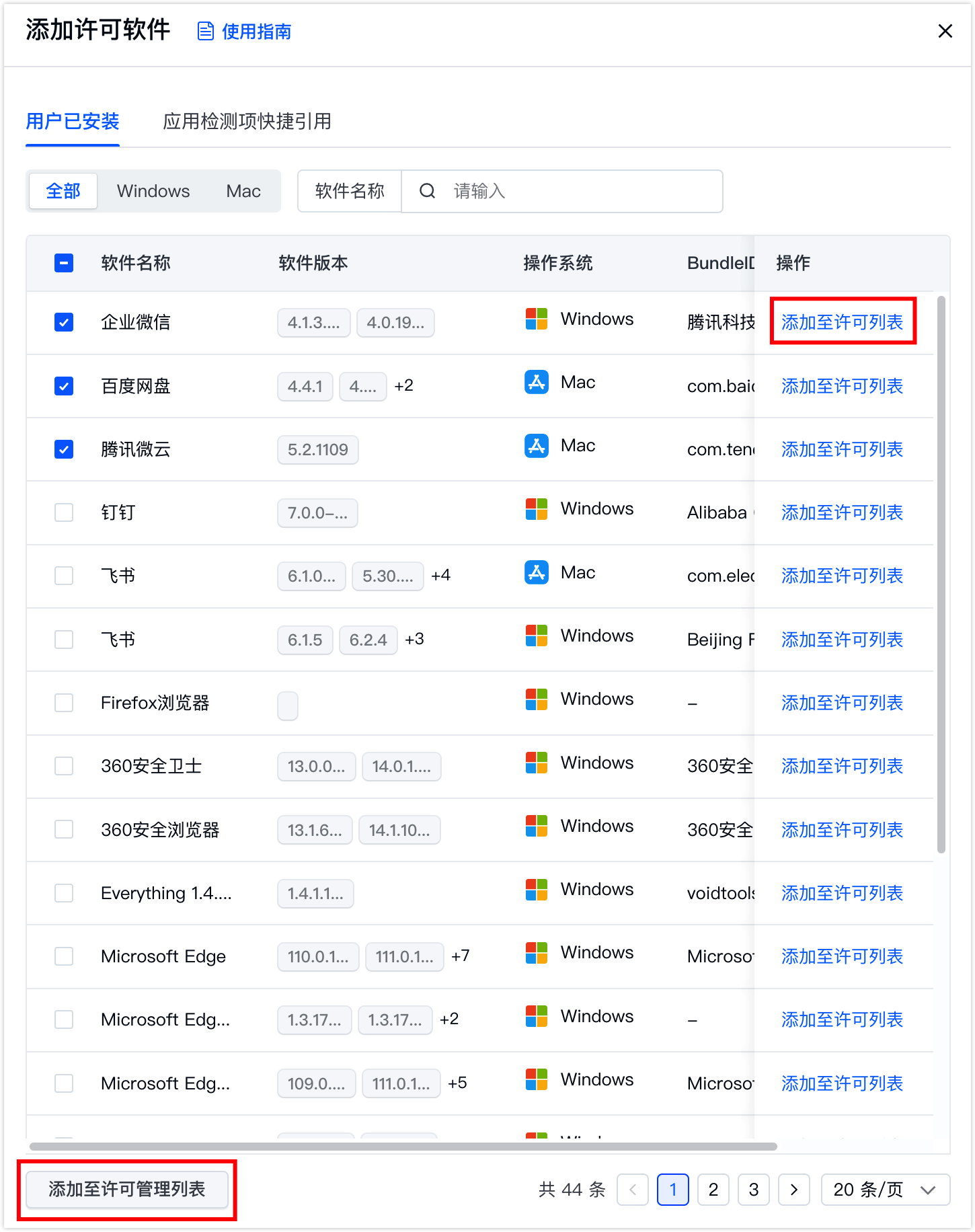Click Windows icon in 钉钉 row

(537, 509)
